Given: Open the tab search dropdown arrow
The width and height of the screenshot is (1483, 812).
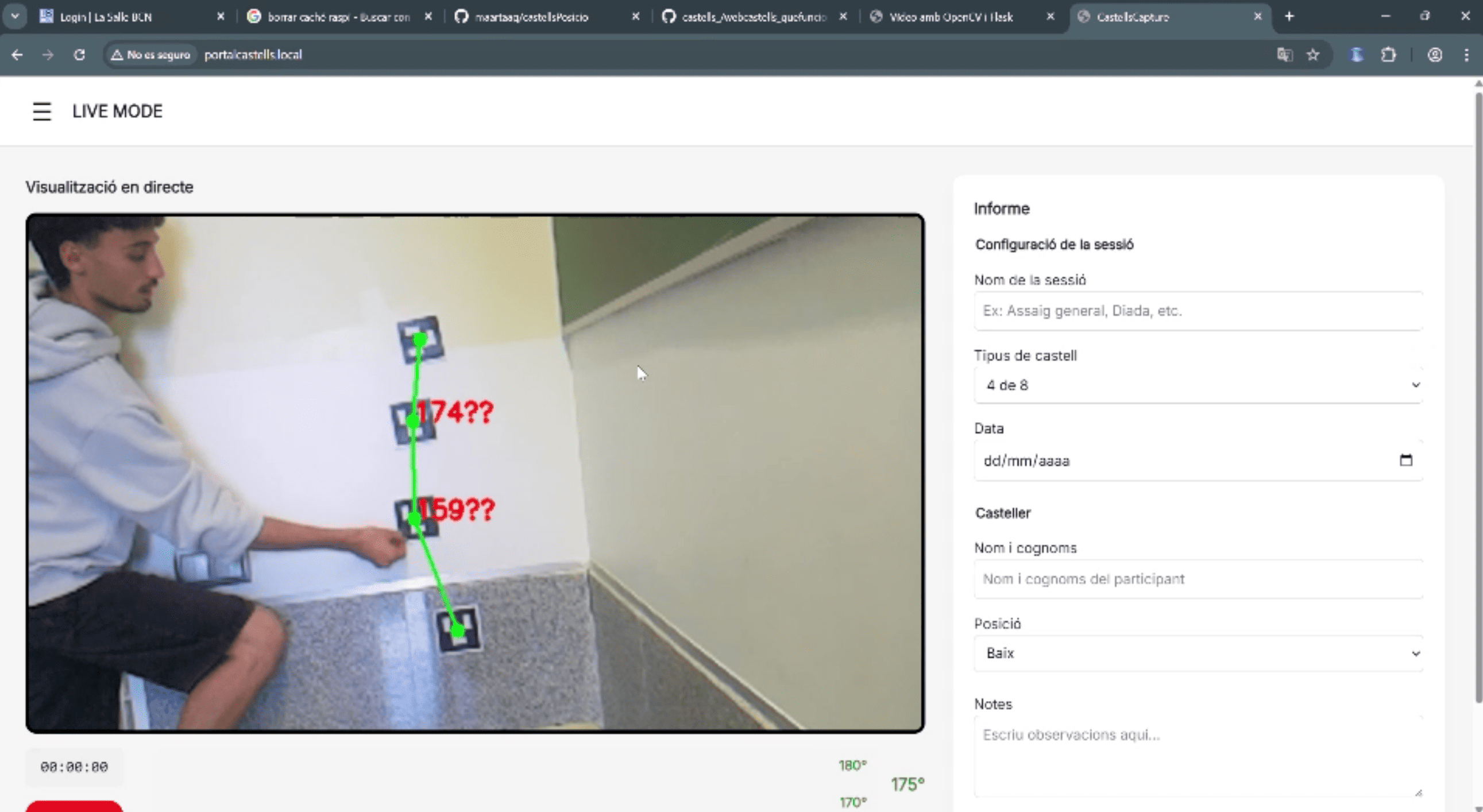Looking at the screenshot, I should [15, 16].
